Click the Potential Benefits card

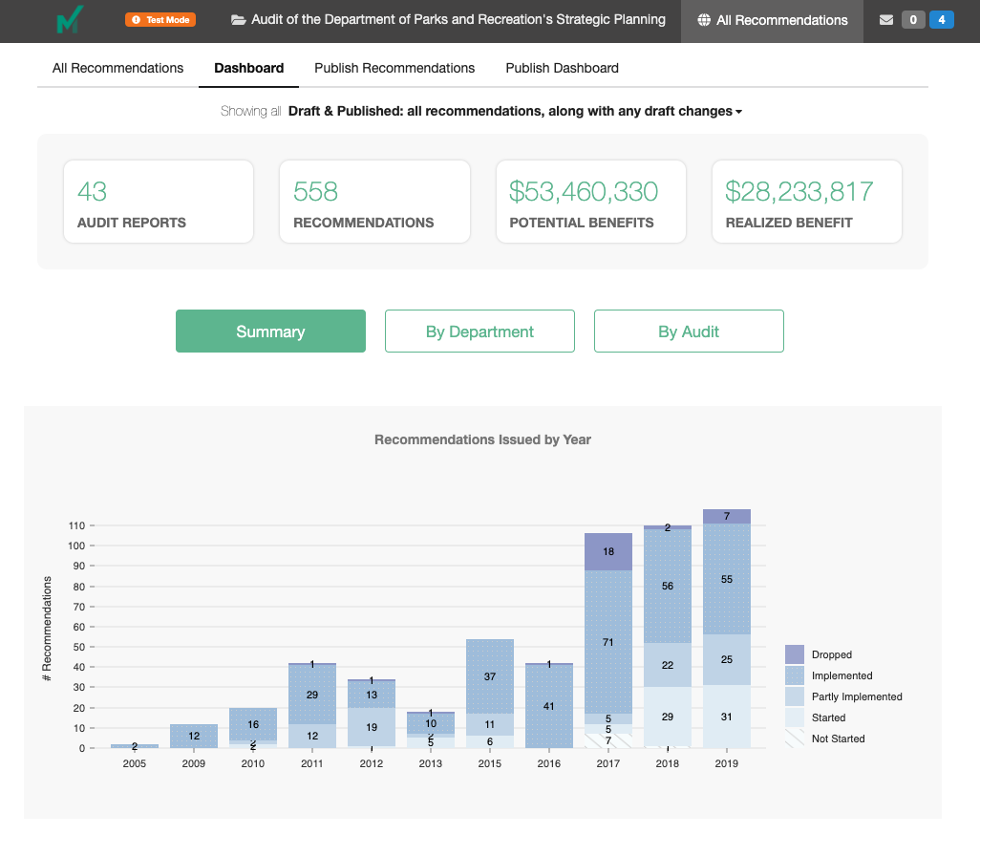591,202
